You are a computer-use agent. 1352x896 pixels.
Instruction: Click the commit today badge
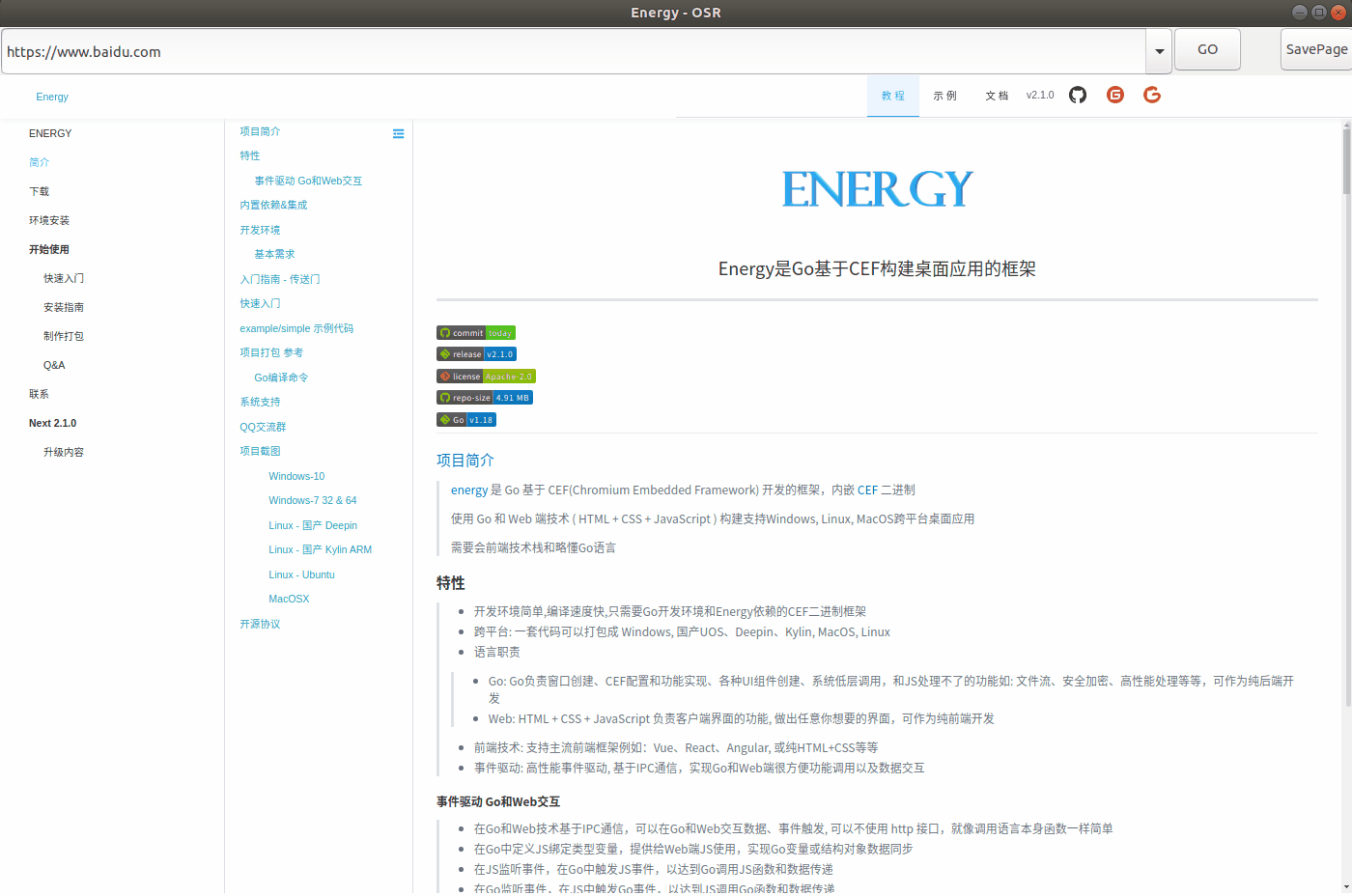pos(476,333)
